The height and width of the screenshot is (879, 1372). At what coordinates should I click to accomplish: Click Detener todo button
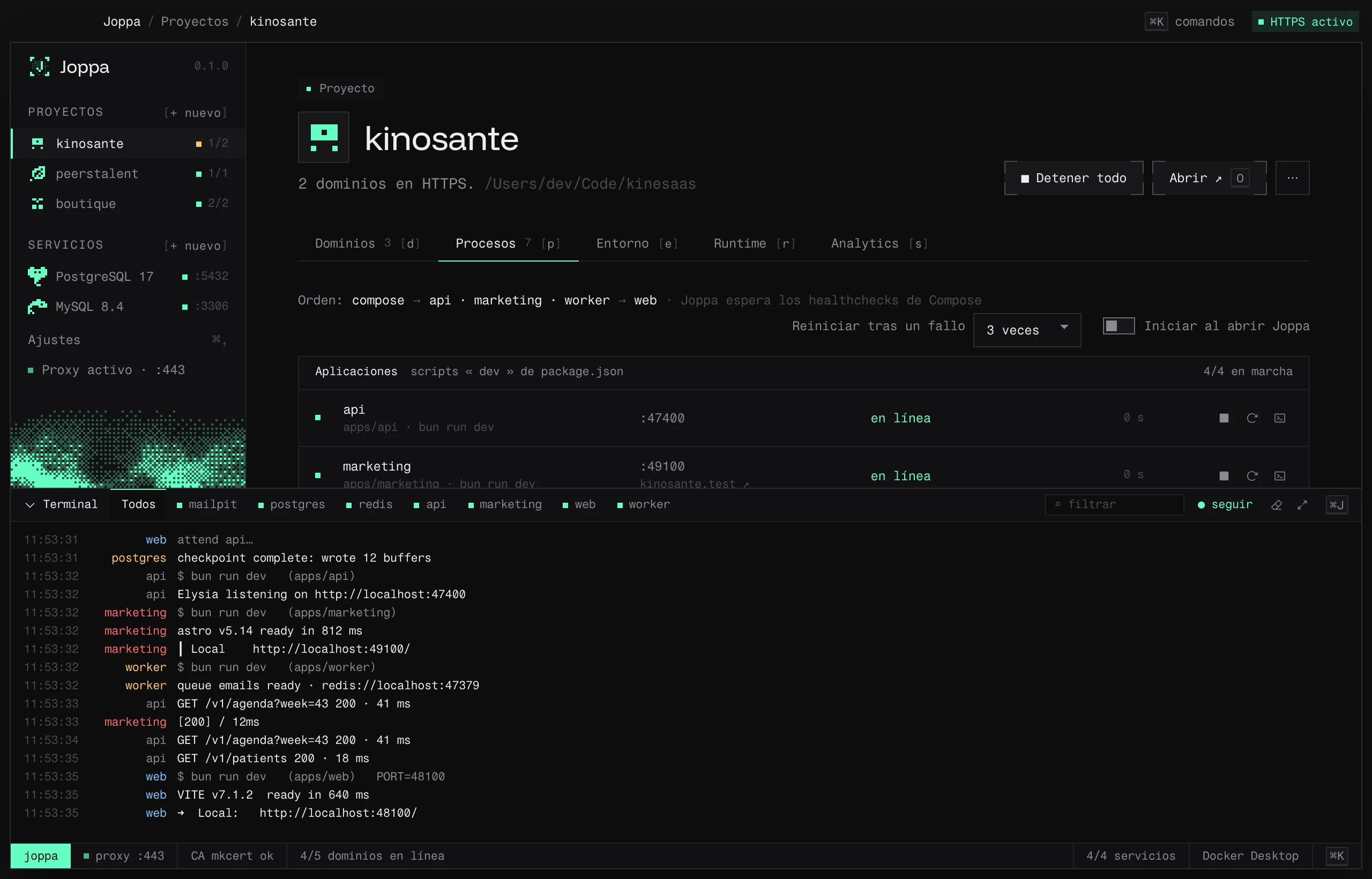[1073, 178]
